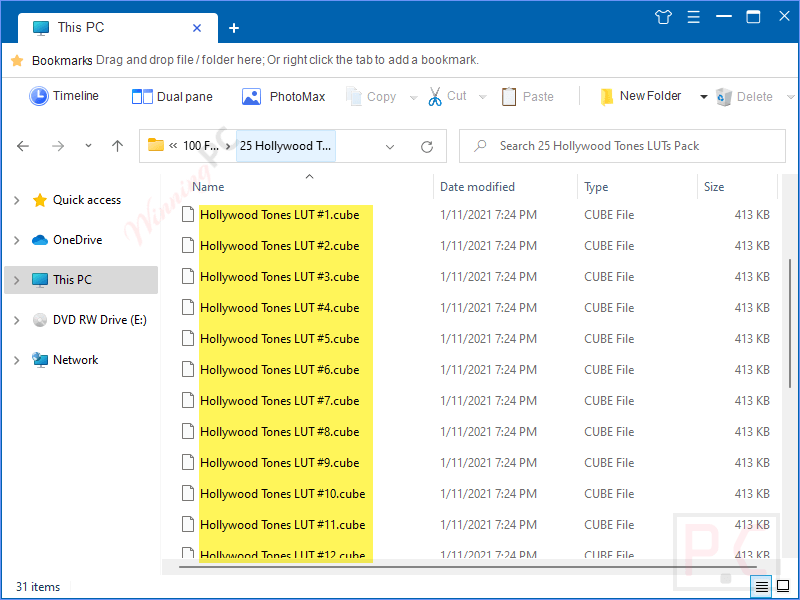Click file icon of LUT #5.cube

(188, 339)
